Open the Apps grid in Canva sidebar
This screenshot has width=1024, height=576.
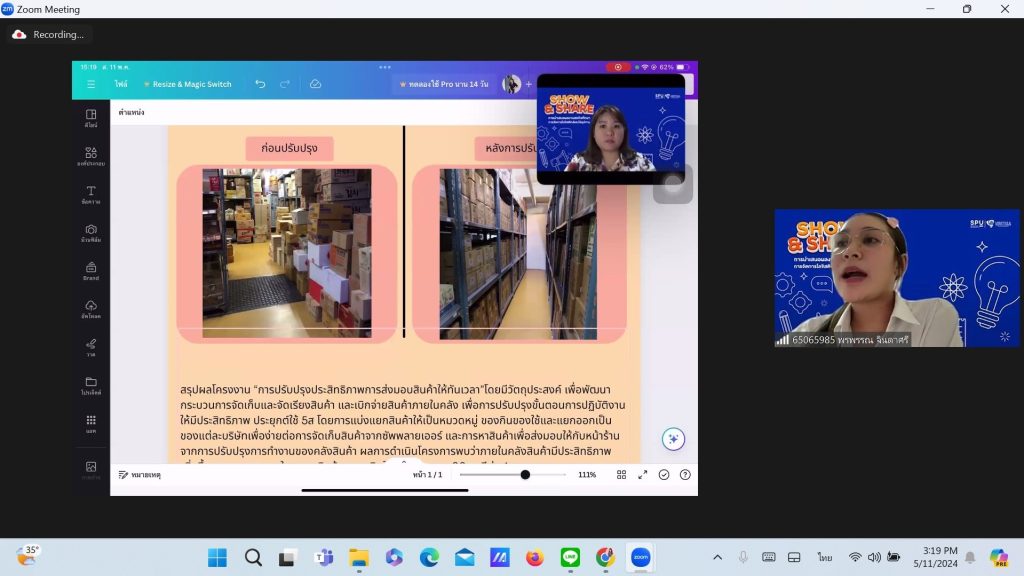point(91,423)
